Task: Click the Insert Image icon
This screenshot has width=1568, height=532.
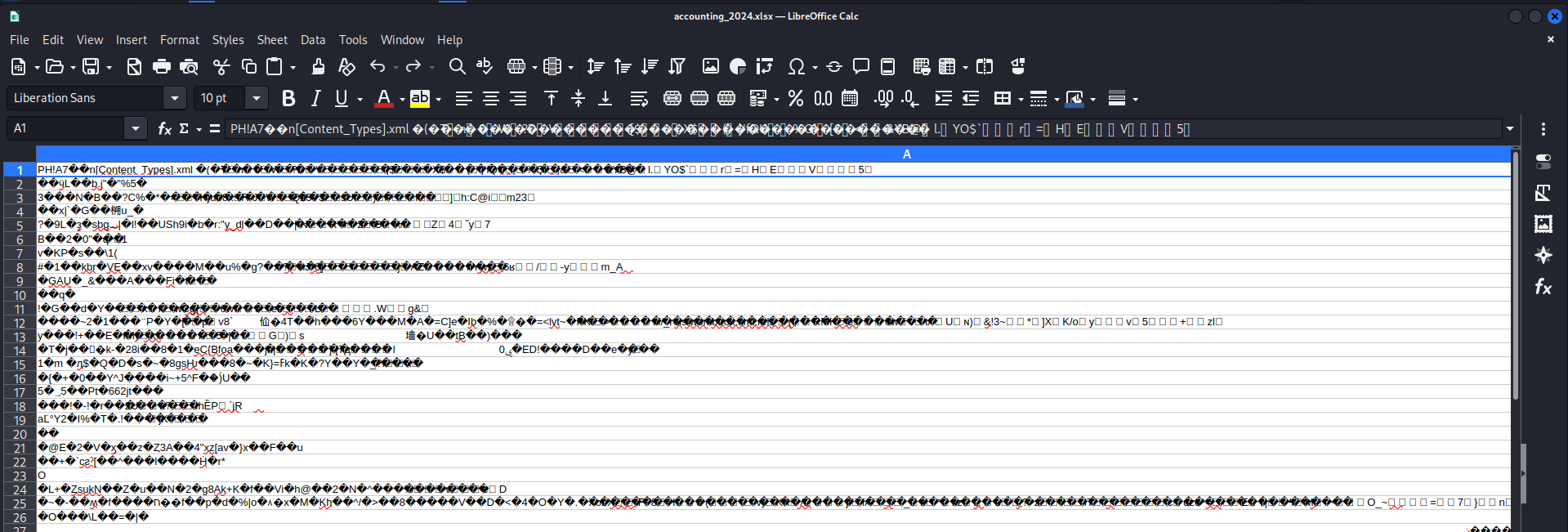Action: (x=710, y=67)
